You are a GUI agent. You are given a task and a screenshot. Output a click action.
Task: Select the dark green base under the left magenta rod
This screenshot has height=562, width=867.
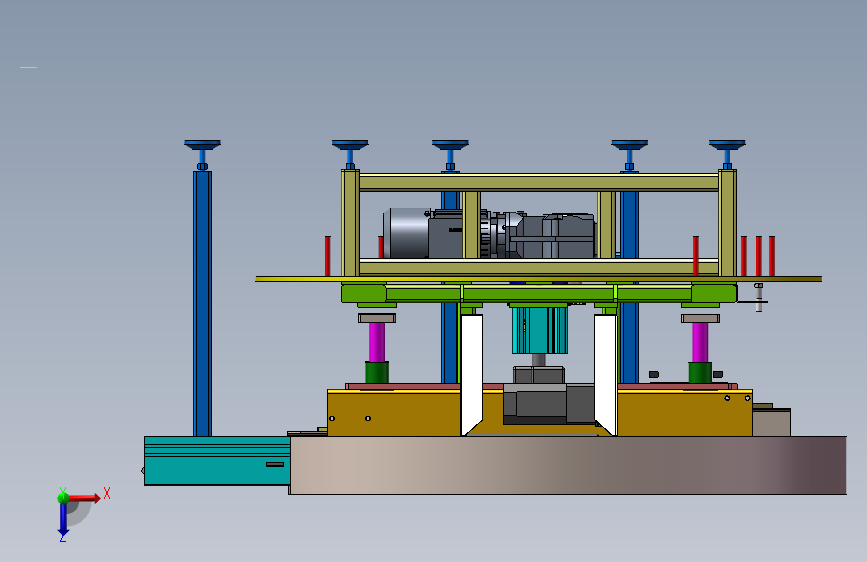377,372
